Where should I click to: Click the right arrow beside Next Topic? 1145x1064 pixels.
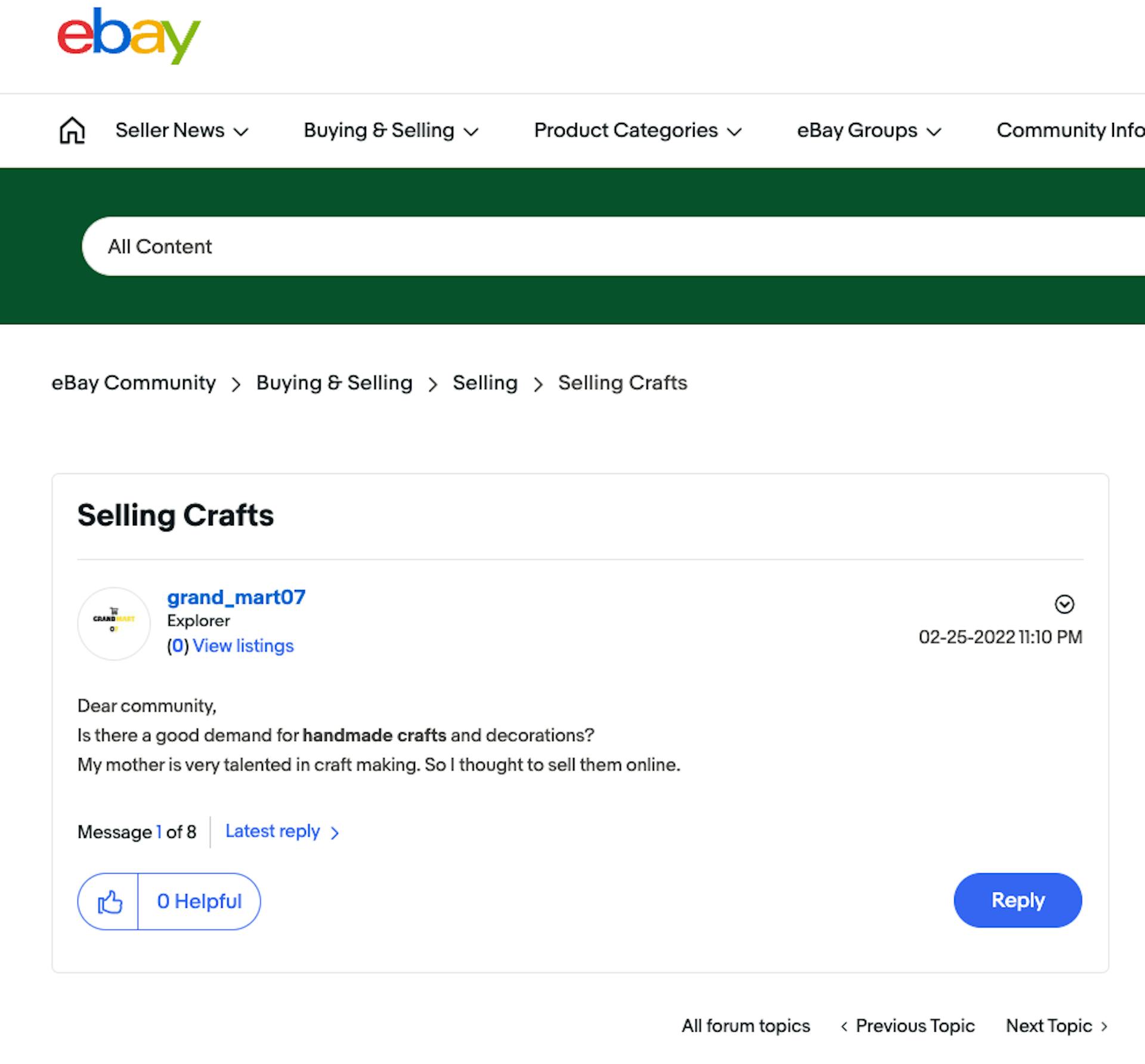(1104, 1026)
